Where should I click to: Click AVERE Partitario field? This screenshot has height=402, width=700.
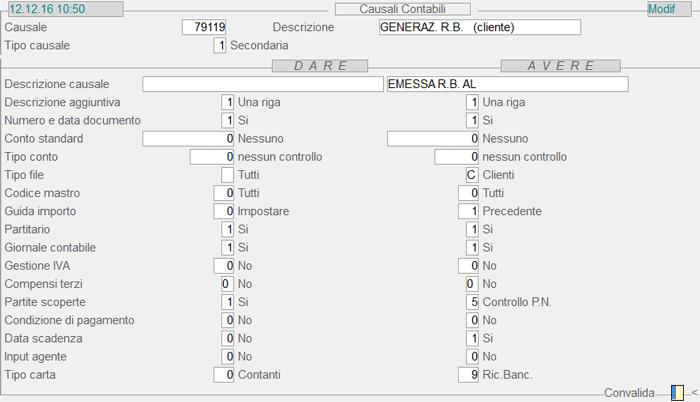[x=472, y=230]
